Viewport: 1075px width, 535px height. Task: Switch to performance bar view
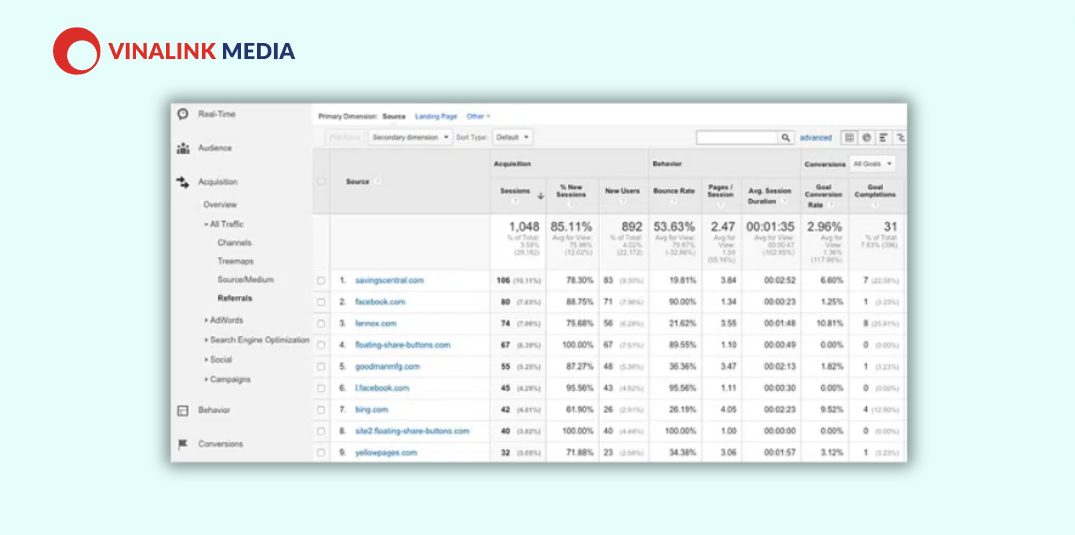(884, 137)
